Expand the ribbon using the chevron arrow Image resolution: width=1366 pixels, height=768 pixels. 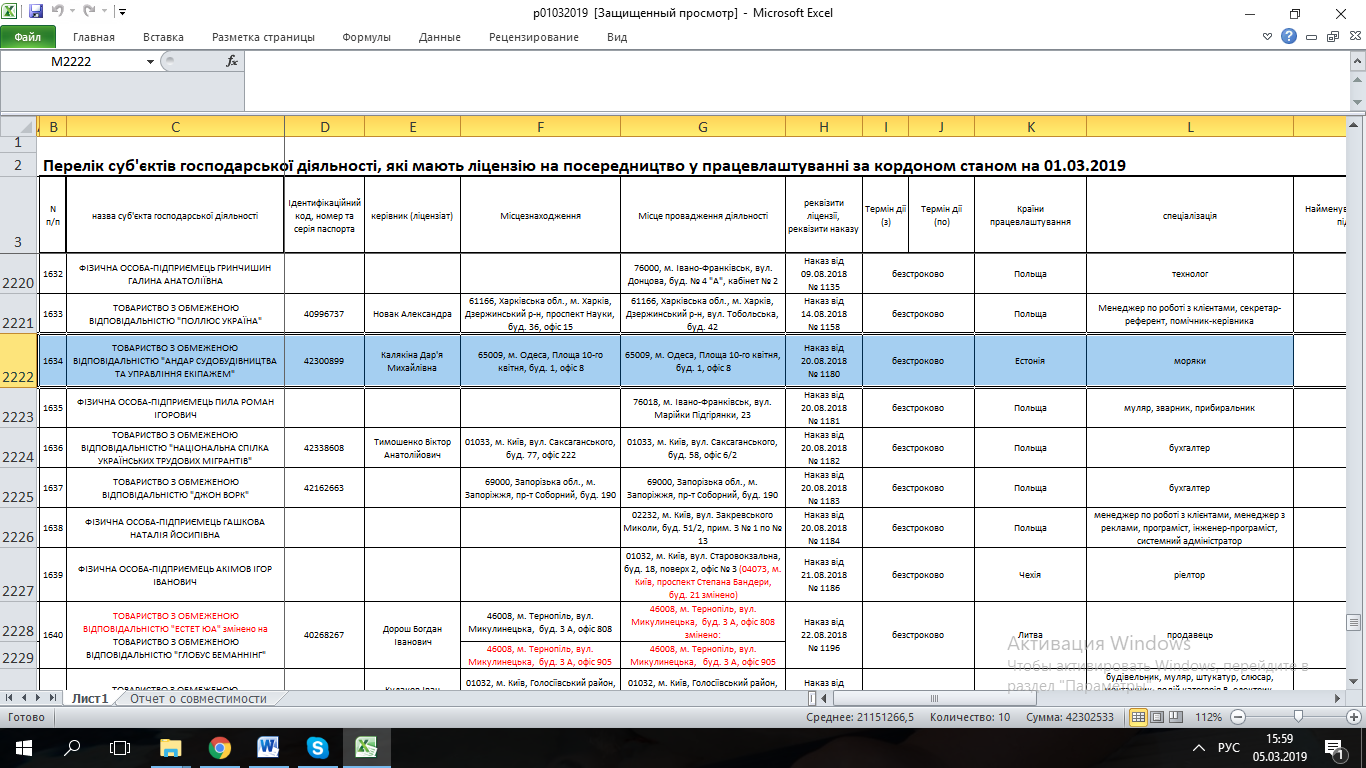(1267, 37)
